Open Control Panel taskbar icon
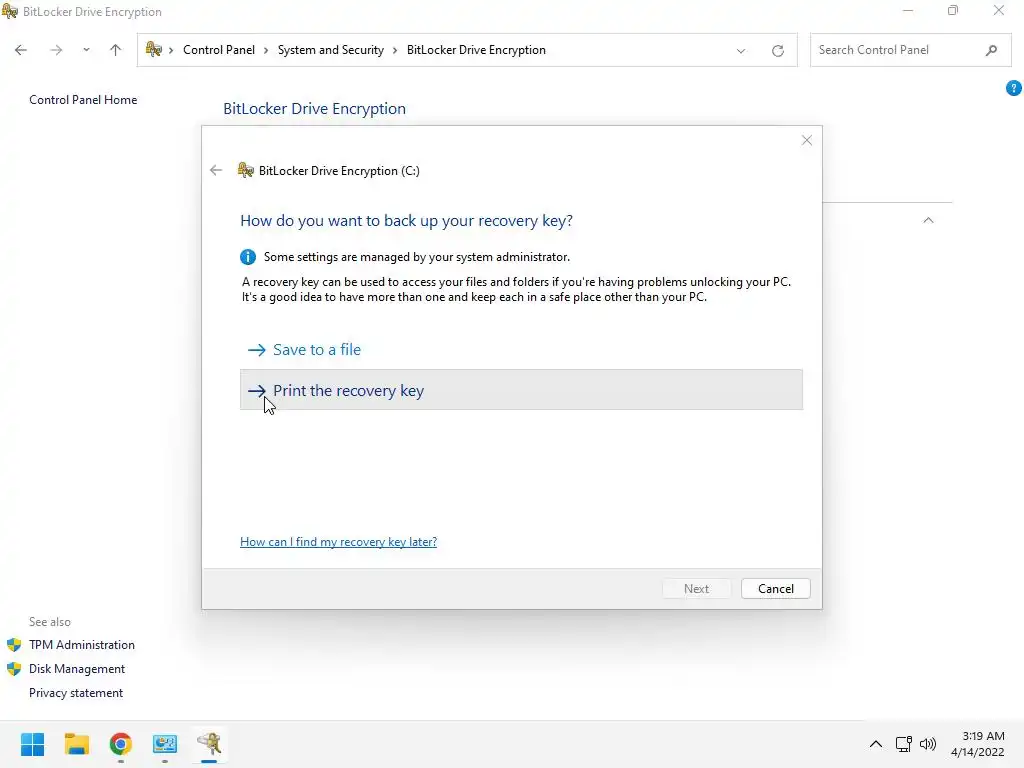The height and width of the screenshot is (768, 1024). click(165, 744)
